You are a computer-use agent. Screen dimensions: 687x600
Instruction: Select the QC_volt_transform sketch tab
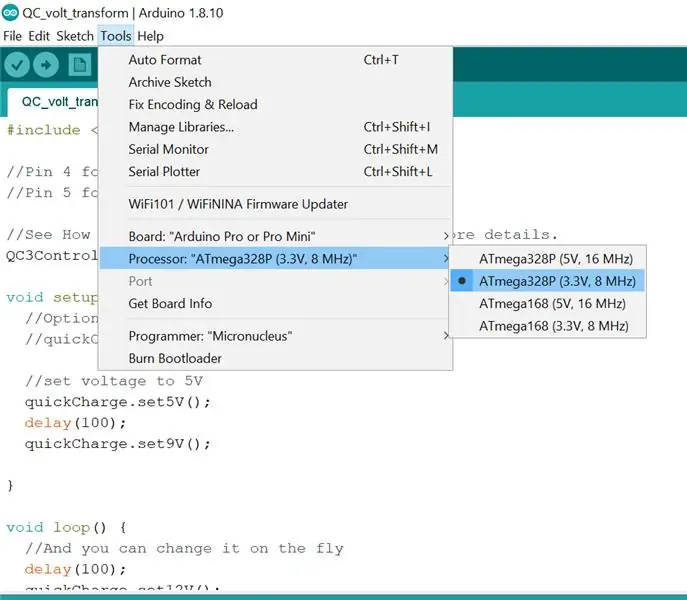(53, 102)
